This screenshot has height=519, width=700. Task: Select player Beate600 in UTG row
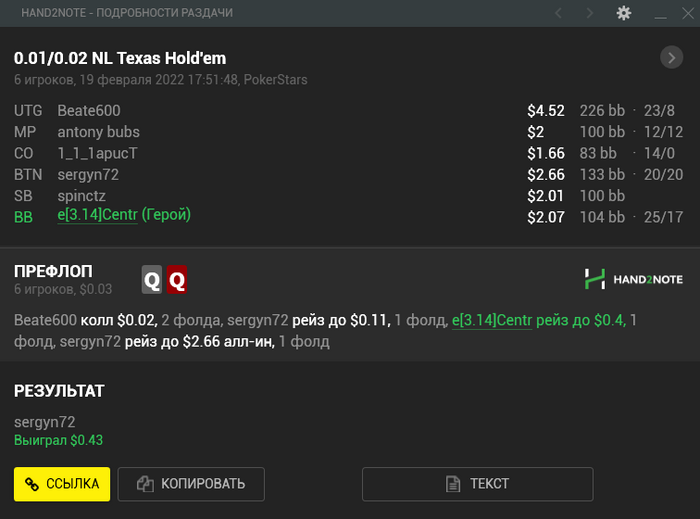(89, 111)
